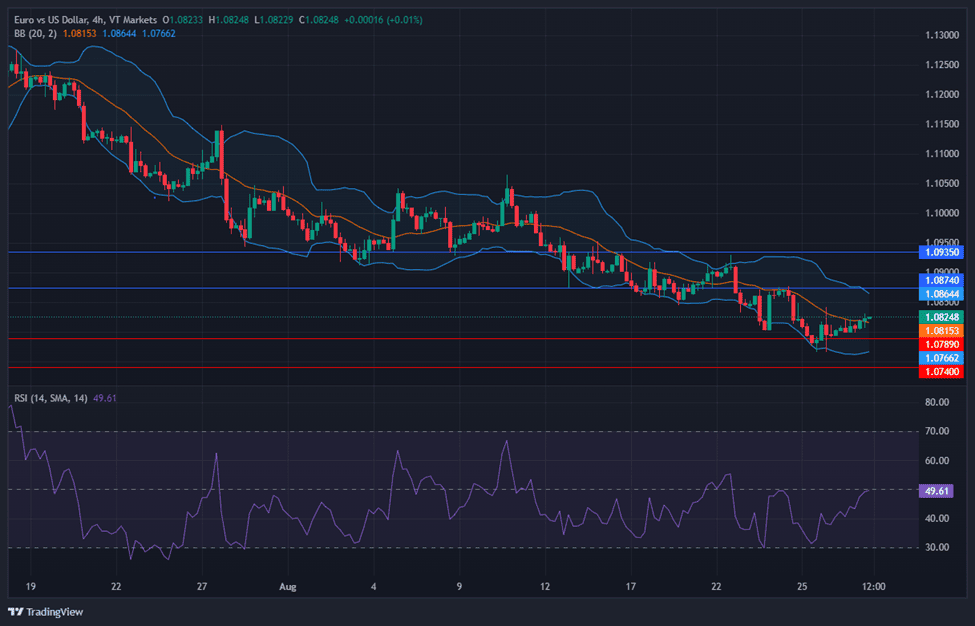975x626 pixels.
Task: Click the 27 date label on time axis
Action: pyautogui.click(x=203, y=587)
